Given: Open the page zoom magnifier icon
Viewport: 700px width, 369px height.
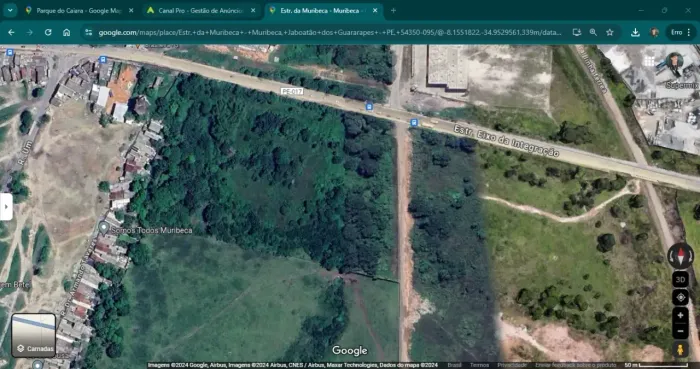Looking at the screenshot, I should tap(593, 32).
